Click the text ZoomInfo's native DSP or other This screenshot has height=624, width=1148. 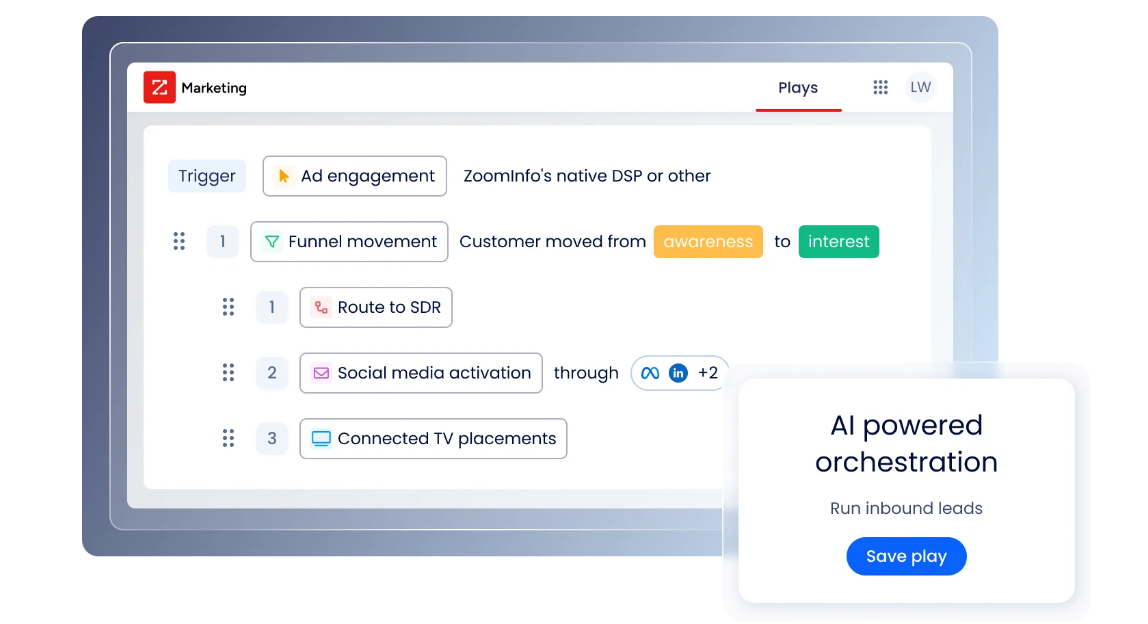pos(587,176)
